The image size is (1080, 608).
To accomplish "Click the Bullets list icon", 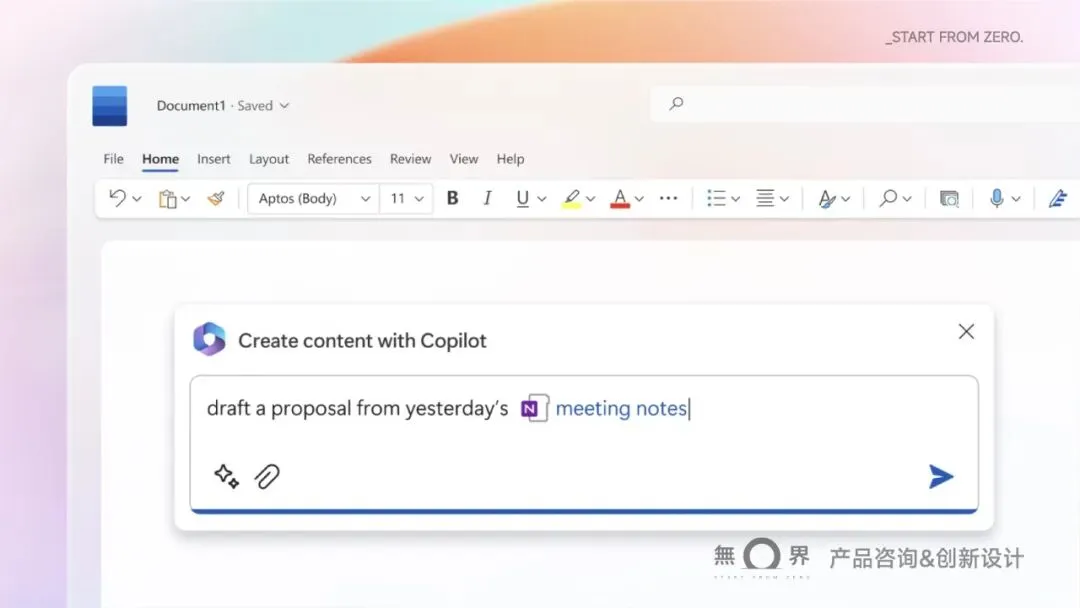I will [716, 198].
